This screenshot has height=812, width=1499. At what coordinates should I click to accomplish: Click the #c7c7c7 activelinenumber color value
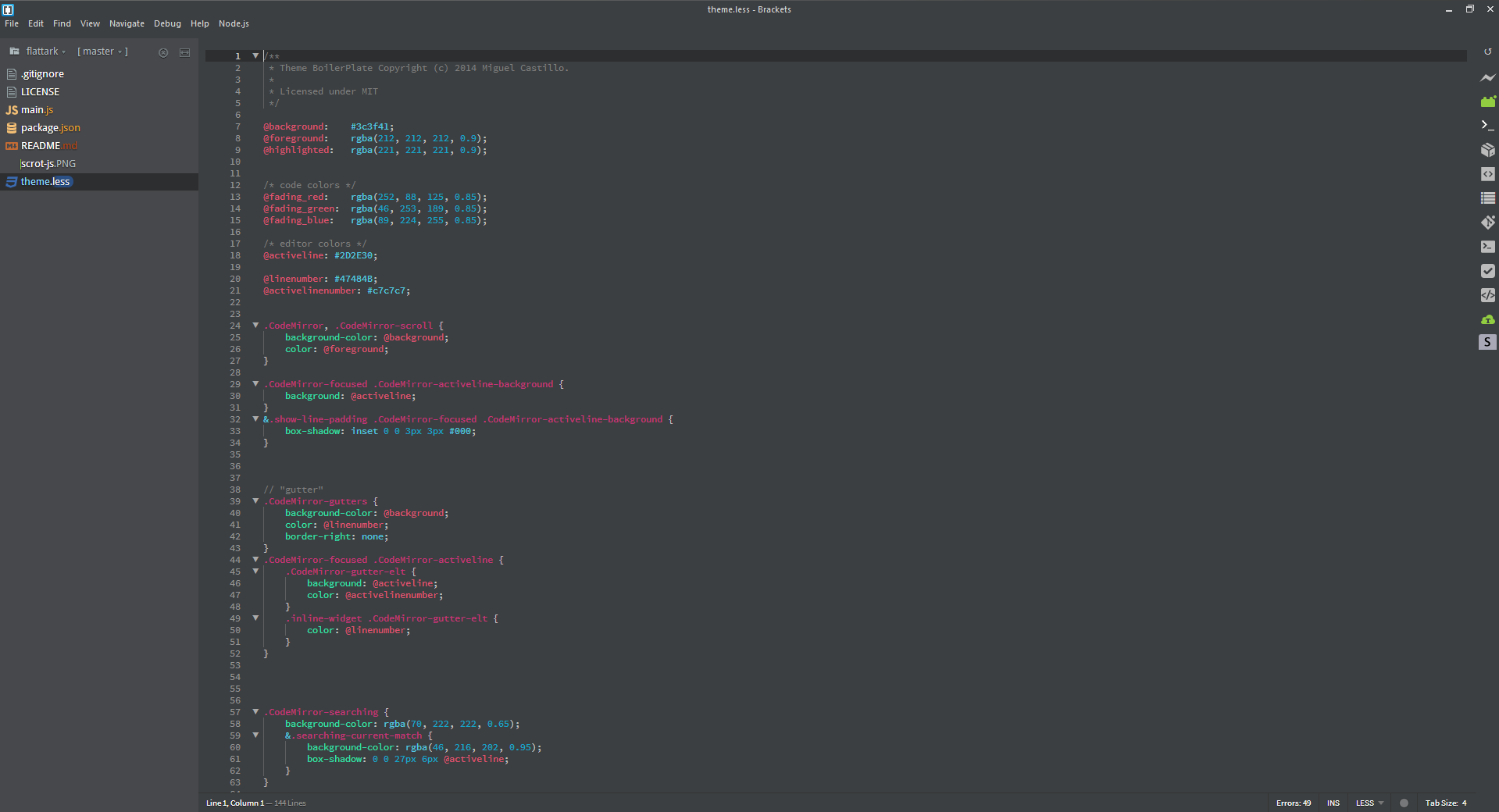(x=386, y=290)
